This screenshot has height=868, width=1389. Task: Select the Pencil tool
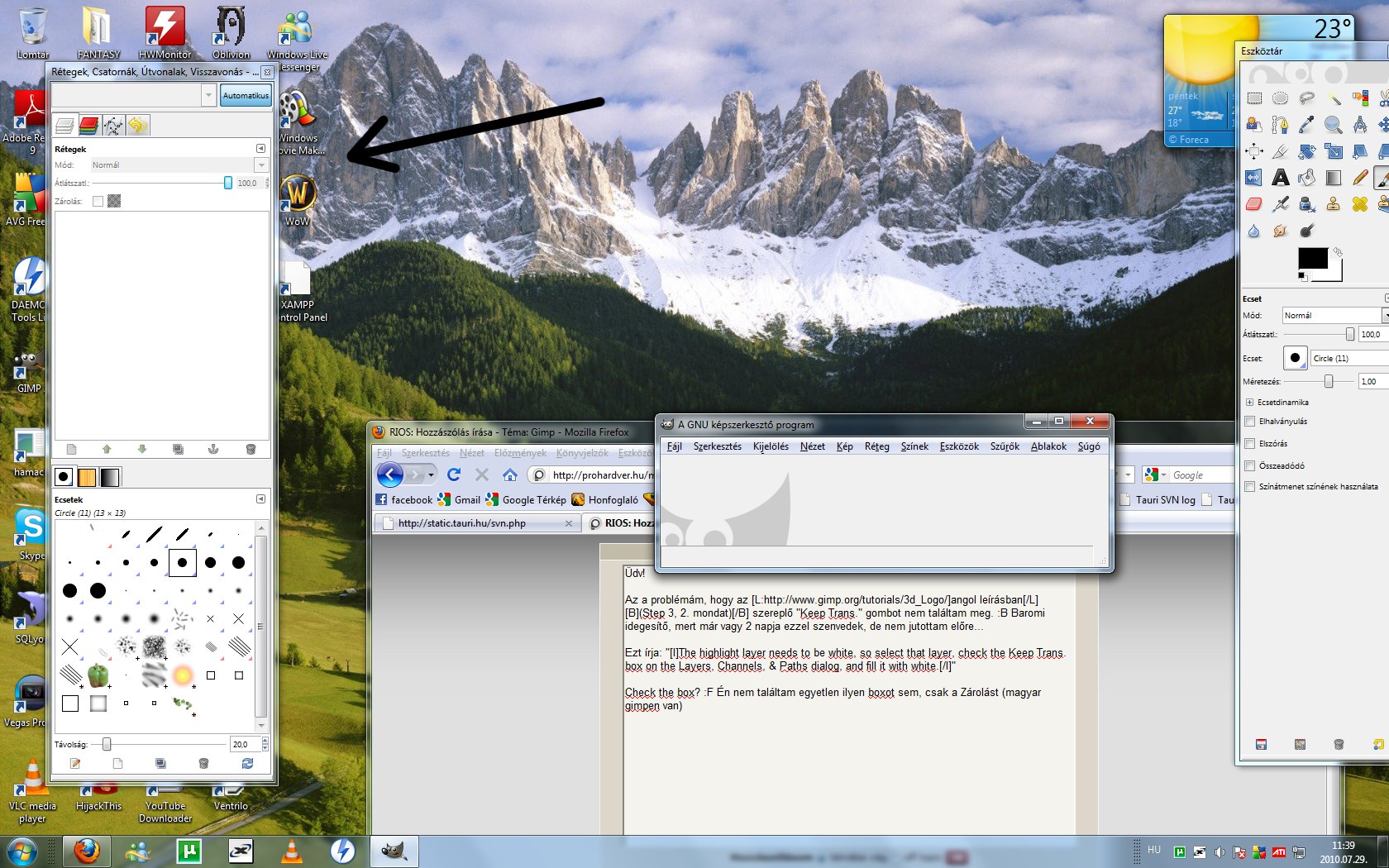[x=1360, y=178]
